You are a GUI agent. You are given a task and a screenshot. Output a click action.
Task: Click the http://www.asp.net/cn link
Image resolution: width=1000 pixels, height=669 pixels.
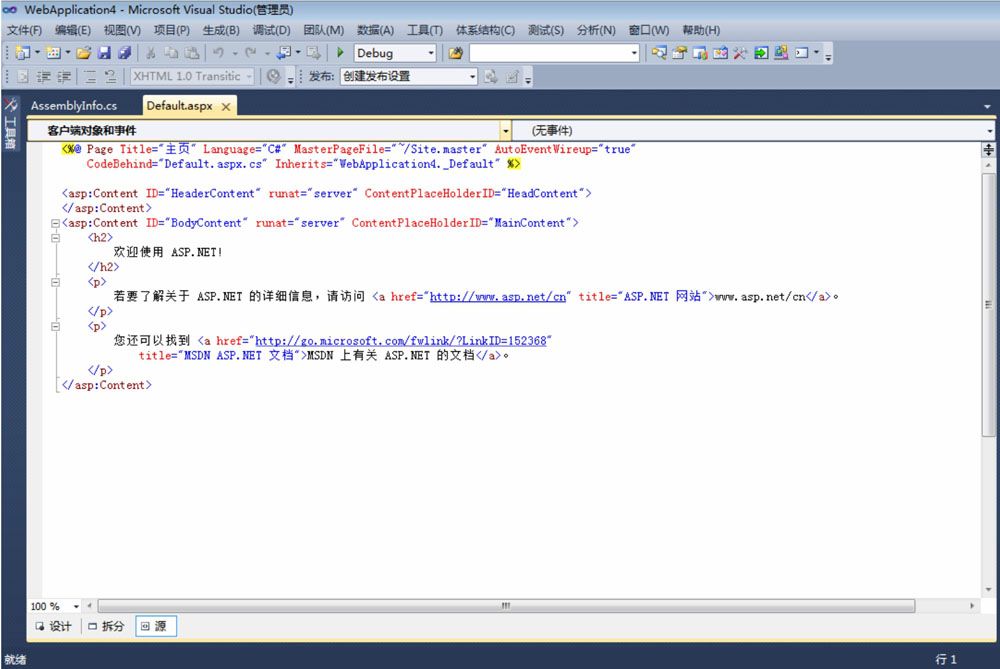[x=497, y=297]
